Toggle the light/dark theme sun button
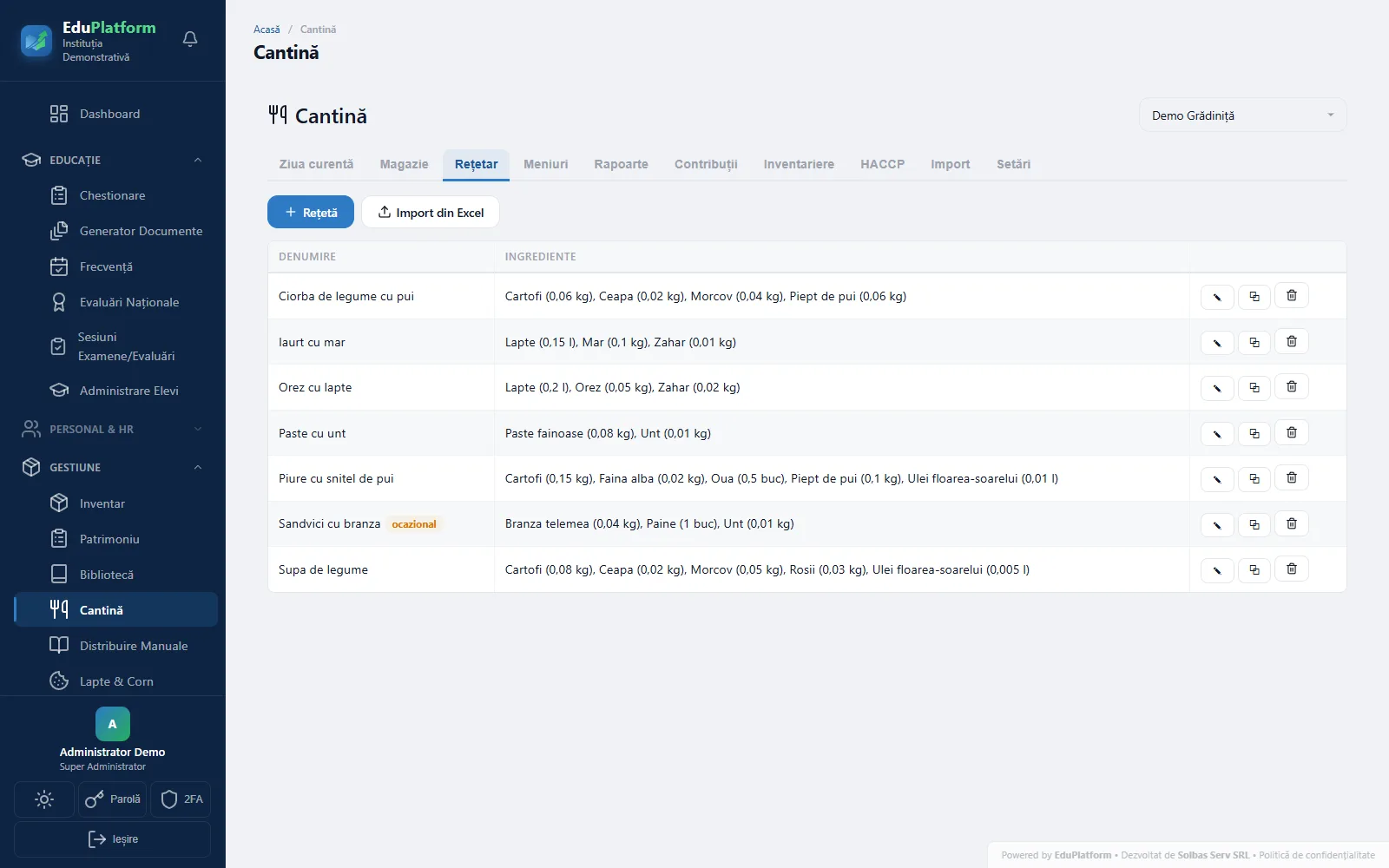Image resolution: width=1389 pixels, height=868 pixels. (44, 799)
